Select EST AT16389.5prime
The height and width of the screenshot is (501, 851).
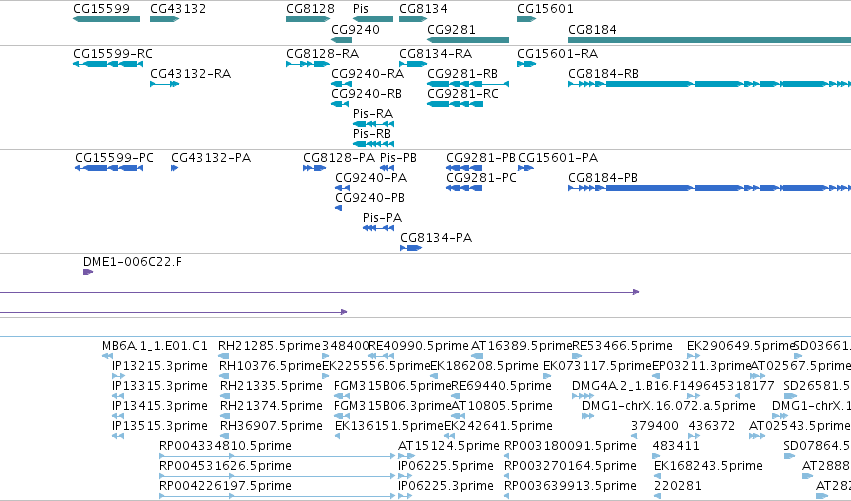[x=477, y=357]
